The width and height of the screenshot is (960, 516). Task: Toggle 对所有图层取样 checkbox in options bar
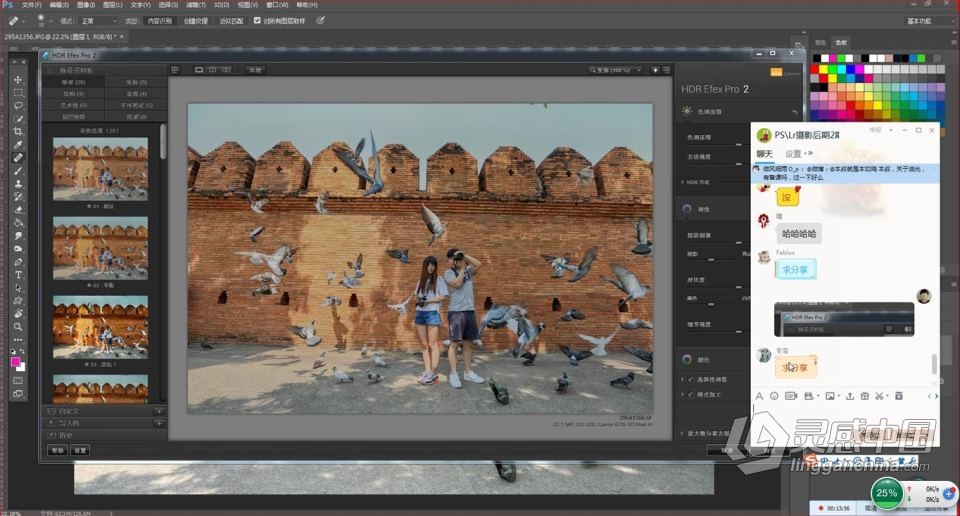(257, 20)
